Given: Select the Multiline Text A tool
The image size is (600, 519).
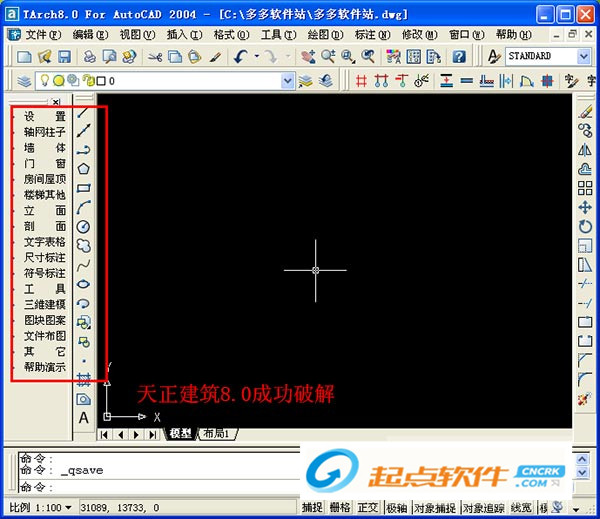Looking at the screenshot, I should click(x=84, y=418).
